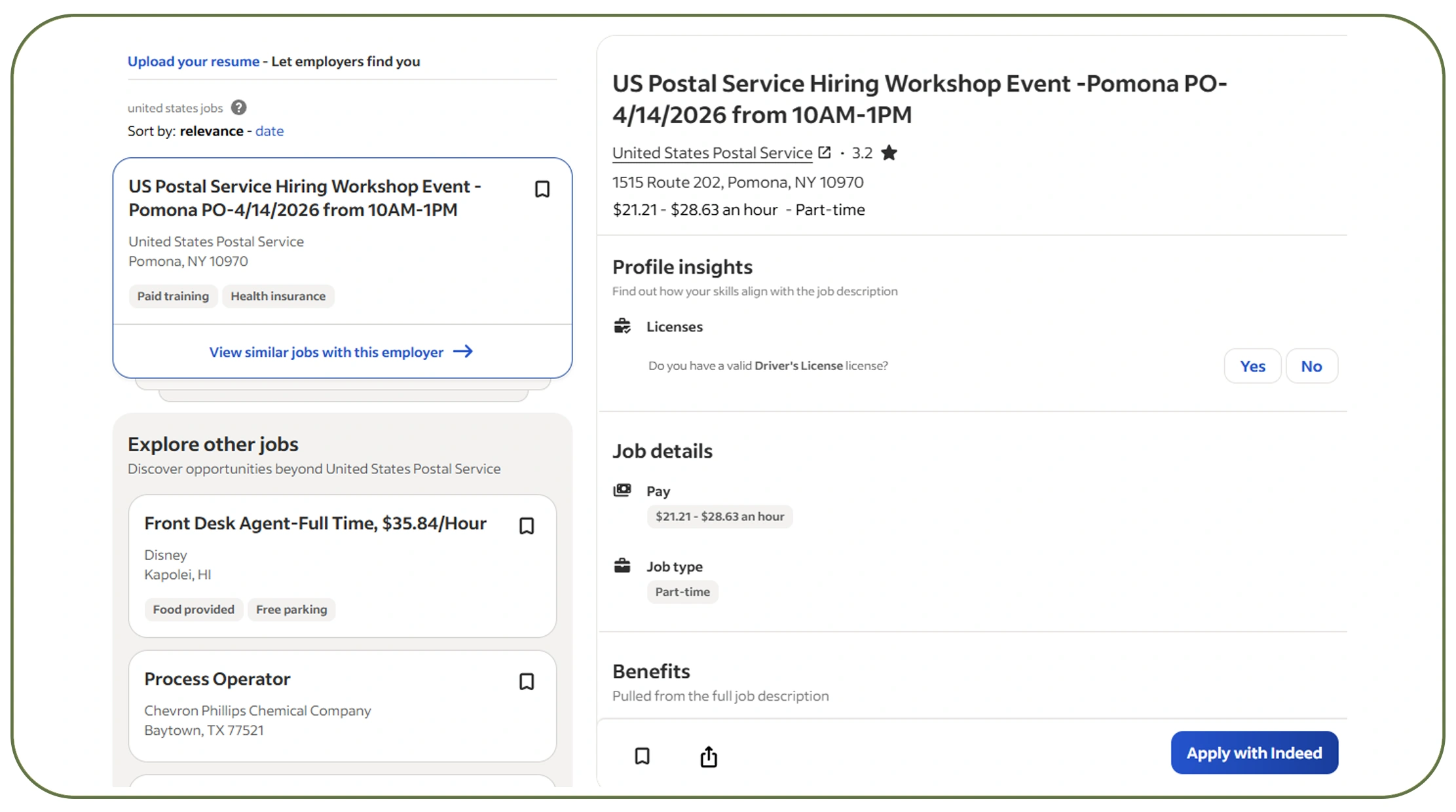Click the Health insurance tag
The image size is (1456, 812).
[x=278, y=296]
